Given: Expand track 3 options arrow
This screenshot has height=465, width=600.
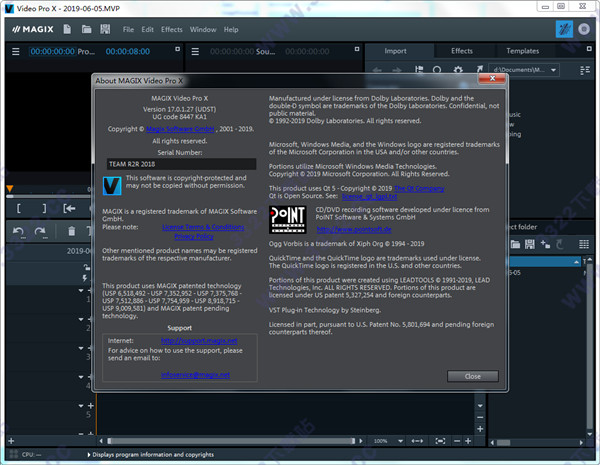Looking at the screenshot, I should 81,348.
